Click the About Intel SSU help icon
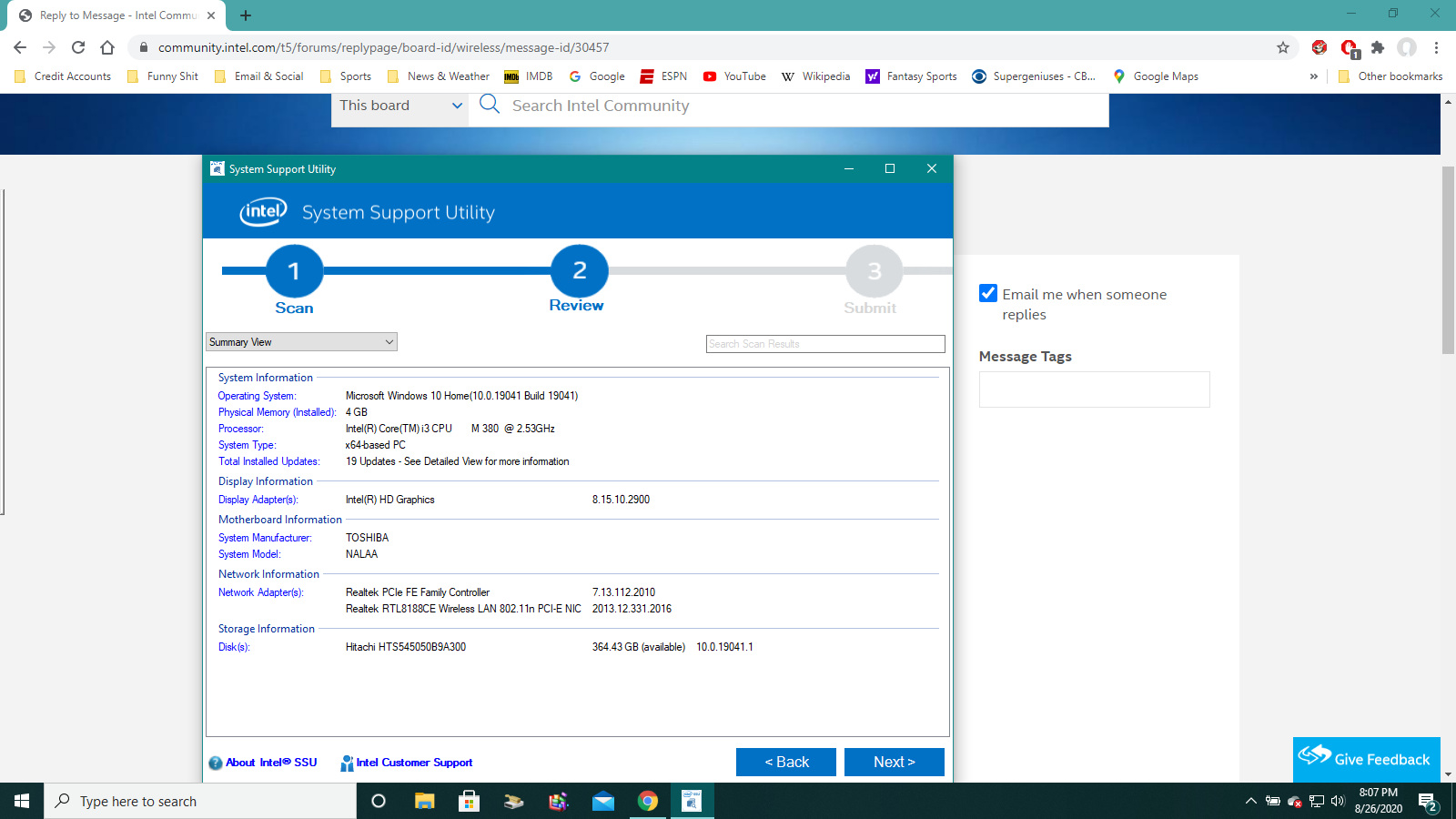The image size is (1456, 819). click(215, 763)
